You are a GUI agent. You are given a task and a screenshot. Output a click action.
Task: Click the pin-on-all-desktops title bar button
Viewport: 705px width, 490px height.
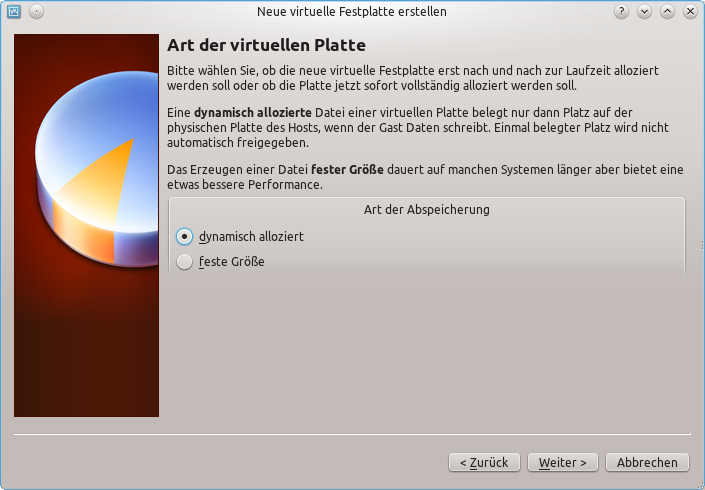[36, 12]
